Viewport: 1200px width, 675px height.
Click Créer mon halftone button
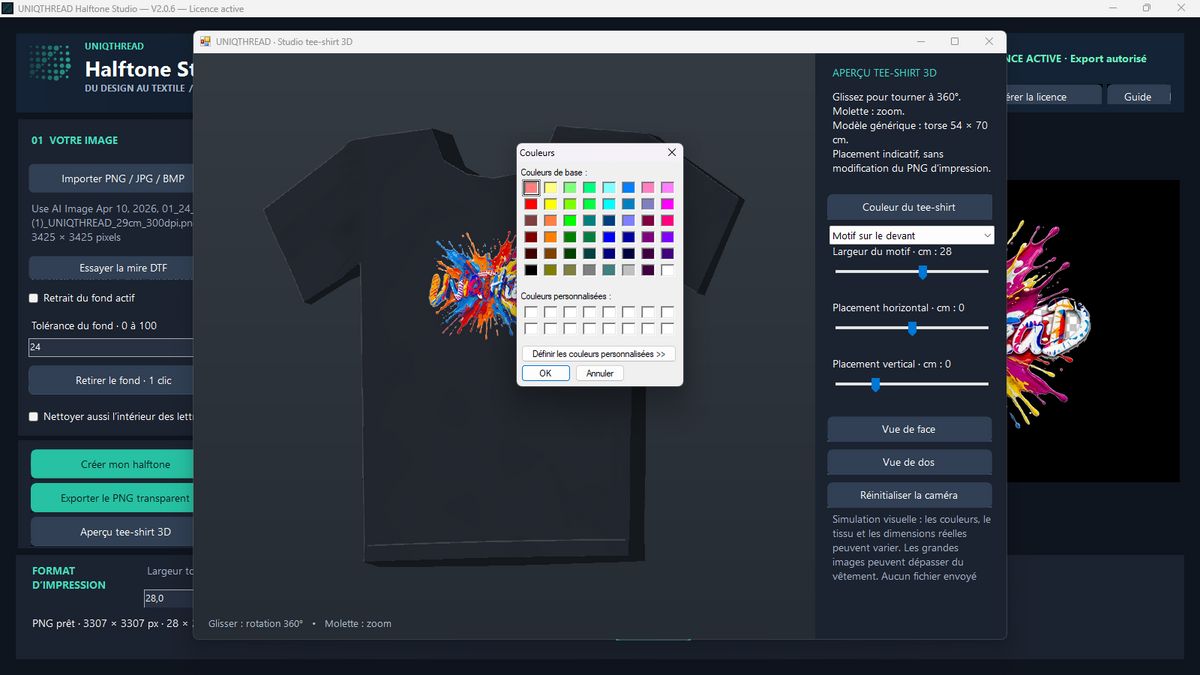point(112,464)
